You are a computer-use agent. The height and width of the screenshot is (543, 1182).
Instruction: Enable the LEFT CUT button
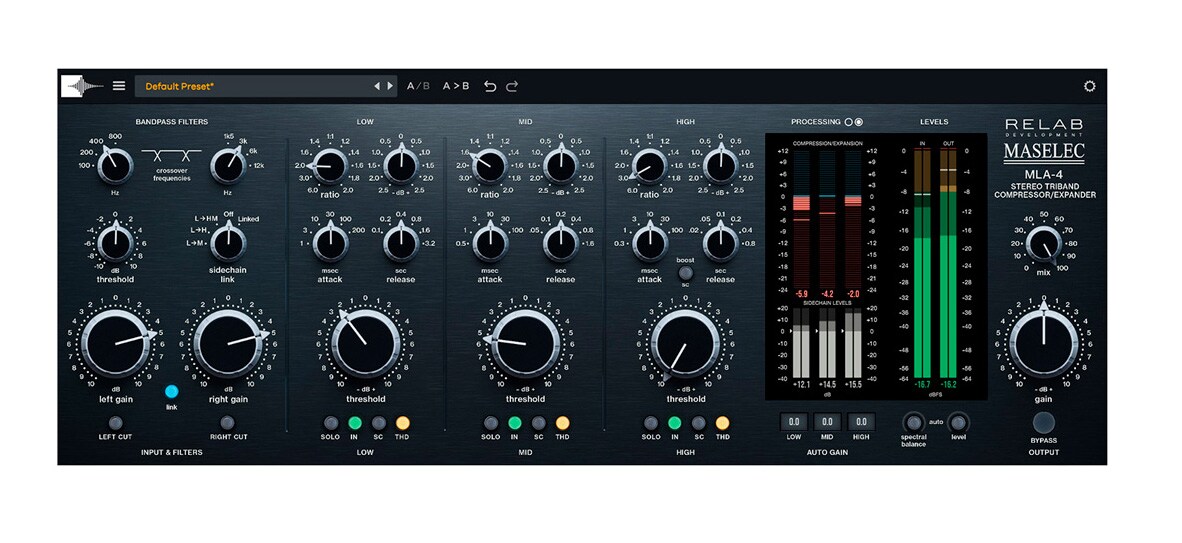[115, 423]
